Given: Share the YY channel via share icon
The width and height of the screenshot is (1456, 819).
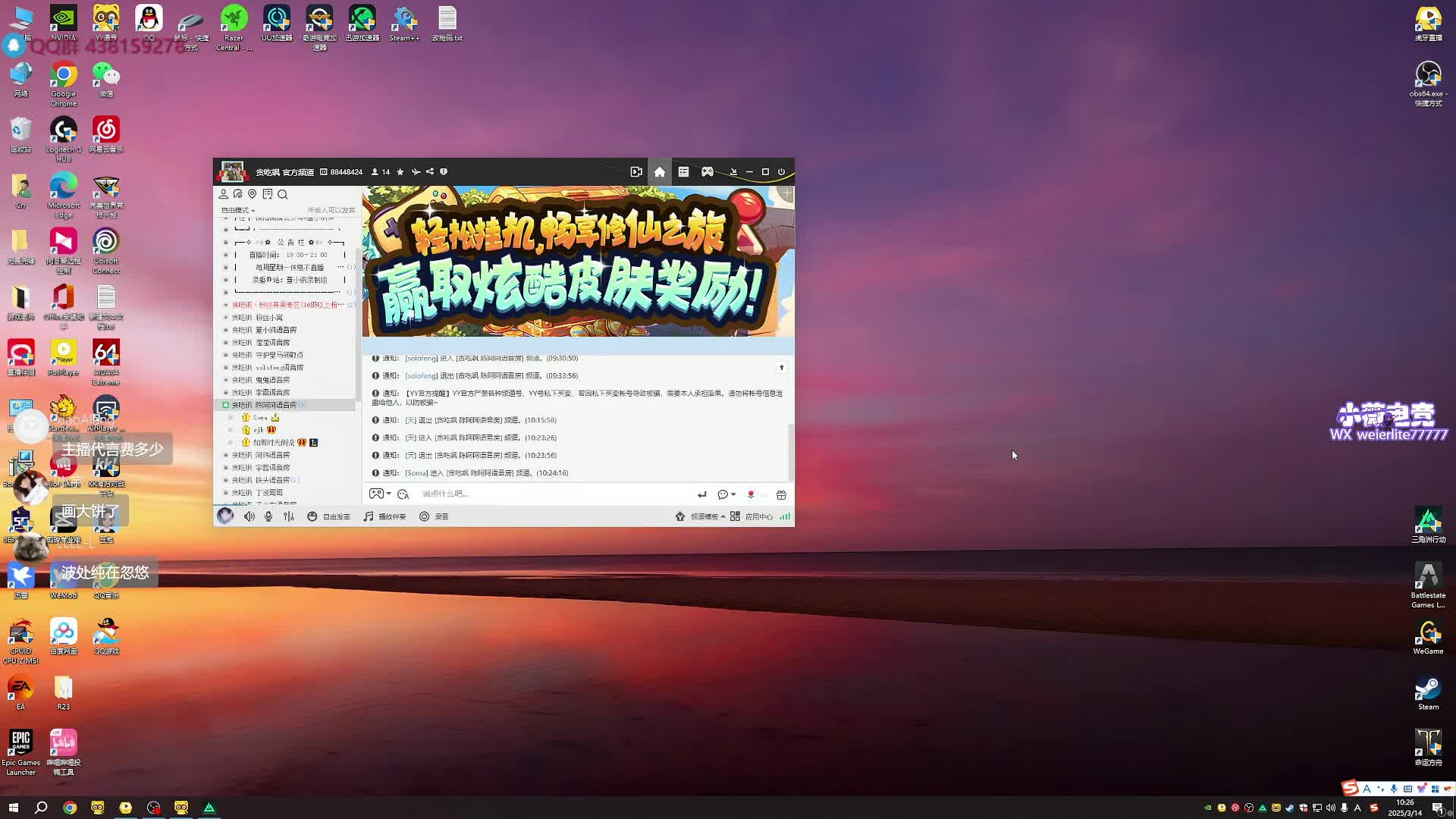Looking at the screenshot, I should tap(429, 172).
